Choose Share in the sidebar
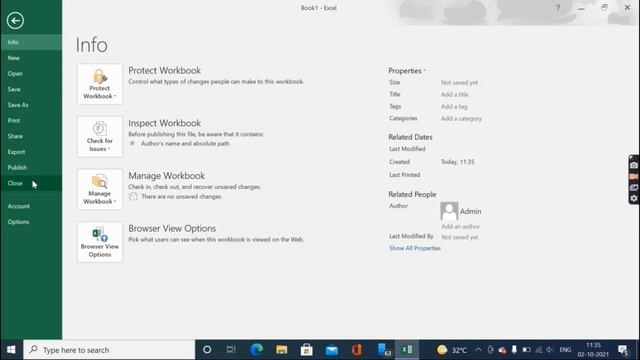640x360 pixels. [31, 136]
